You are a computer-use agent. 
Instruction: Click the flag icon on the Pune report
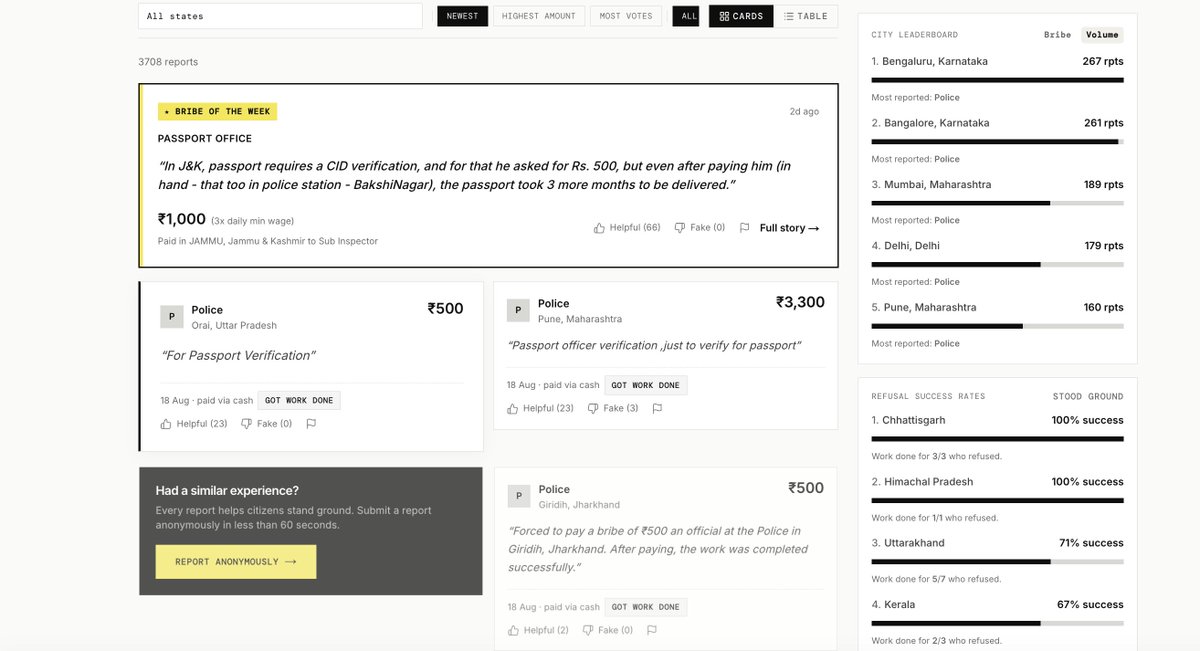click(657, 408)
